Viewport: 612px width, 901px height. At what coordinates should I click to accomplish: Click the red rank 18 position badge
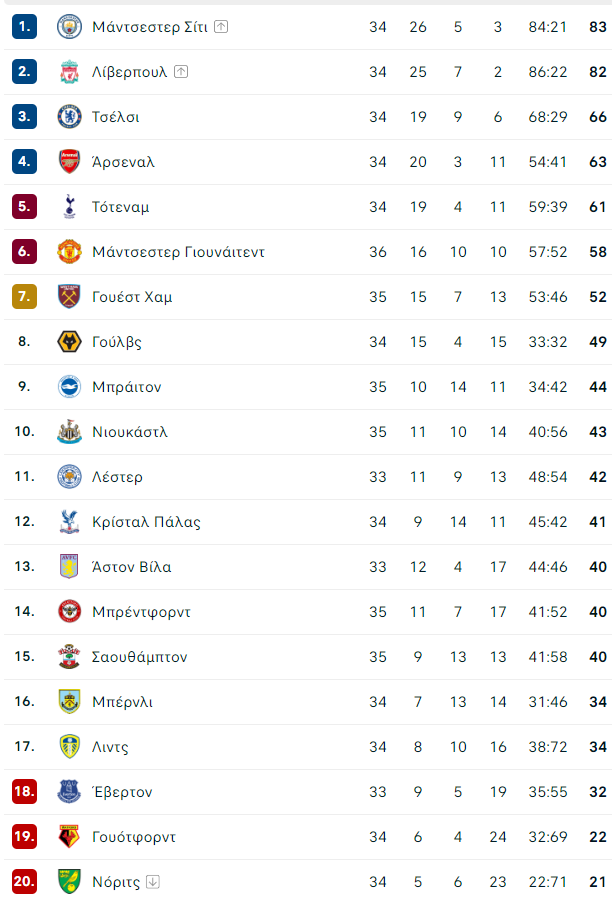coord(24,791)
